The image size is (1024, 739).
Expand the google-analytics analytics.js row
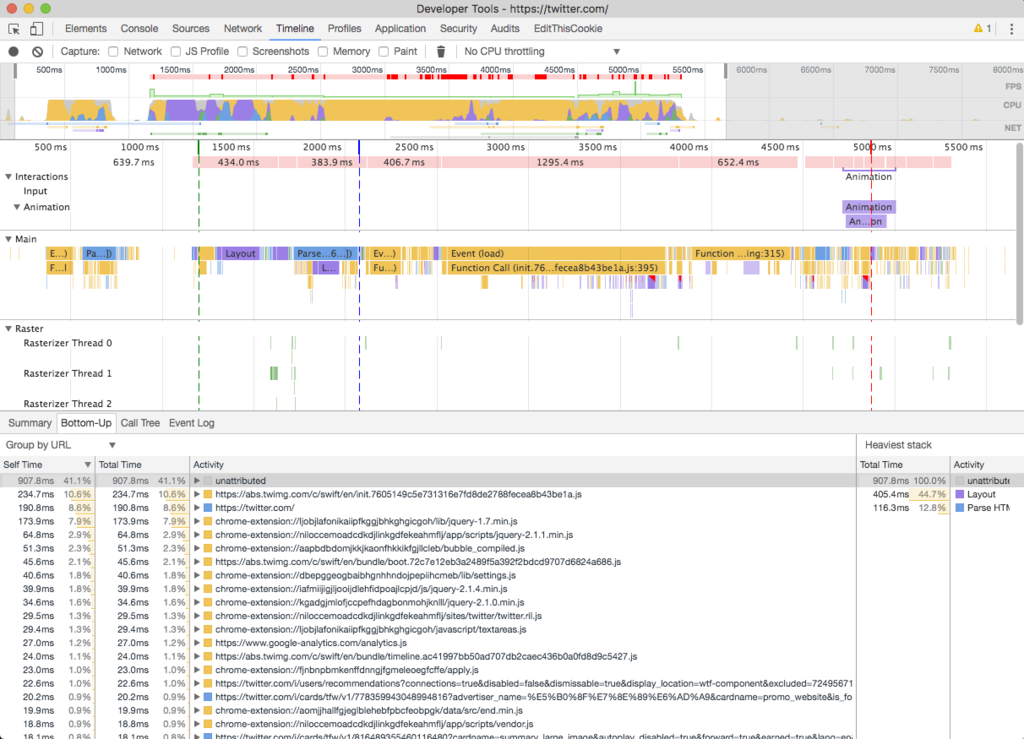click(197, 643)
